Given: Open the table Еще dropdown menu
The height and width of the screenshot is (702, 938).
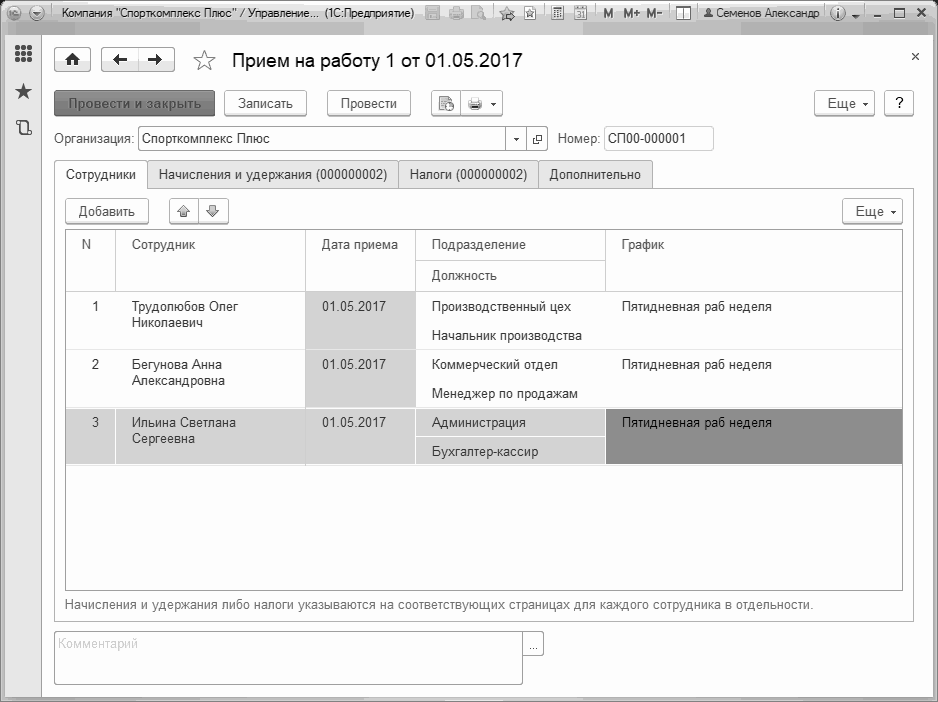Looking at the screenshot, I should (873, 211).
